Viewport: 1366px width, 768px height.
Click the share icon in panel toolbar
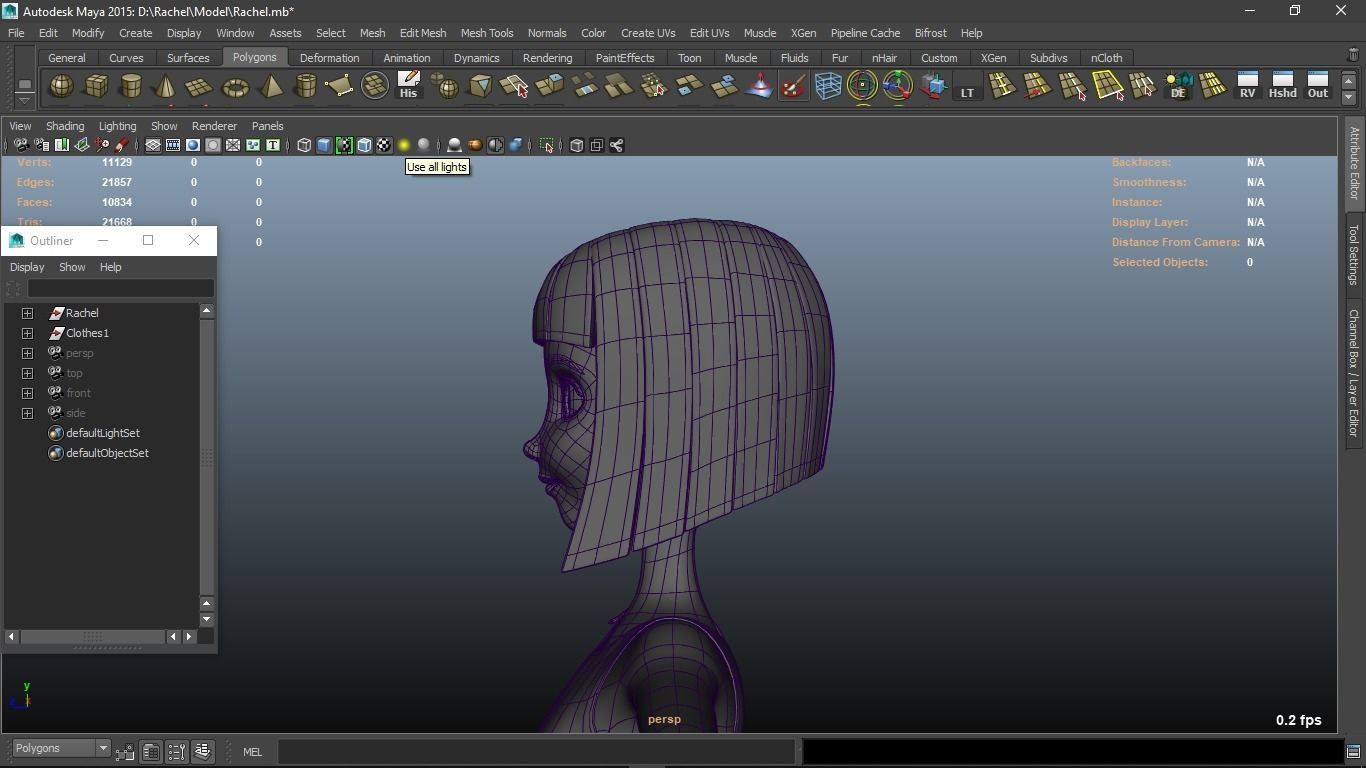point(616,145)
